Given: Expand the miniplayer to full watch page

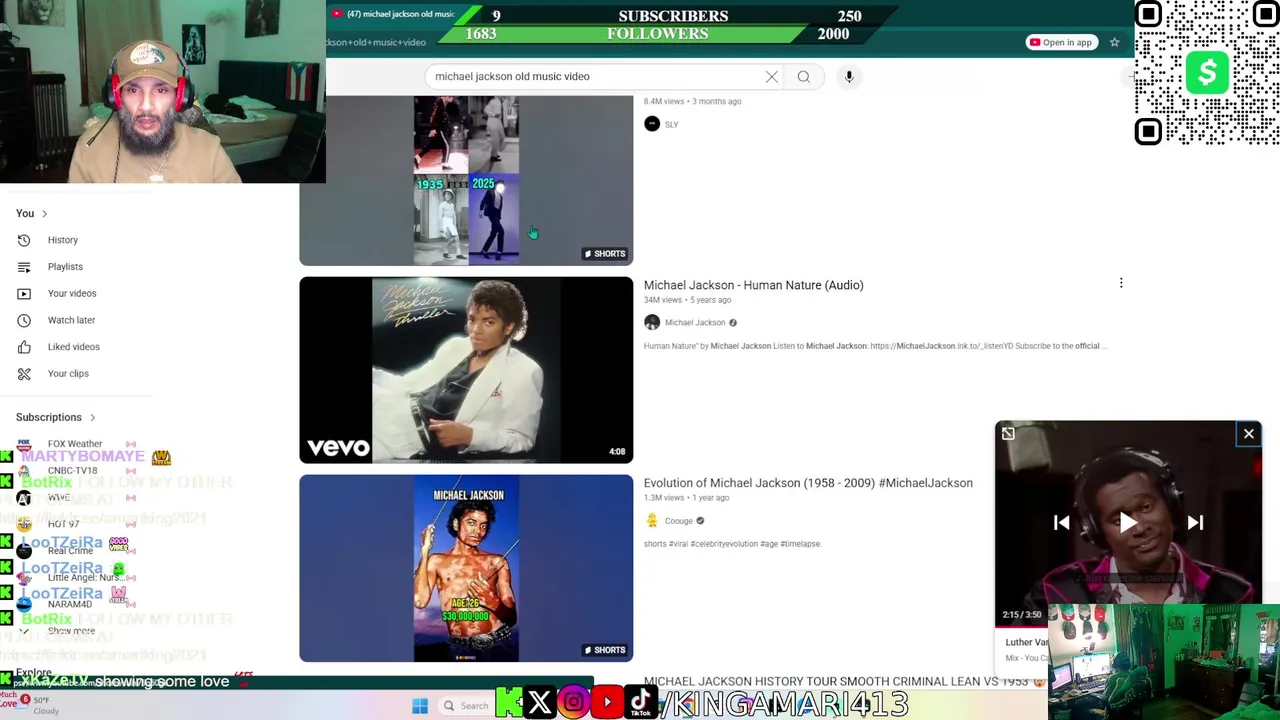Looking at the screenshot, I should (1008, 434).
